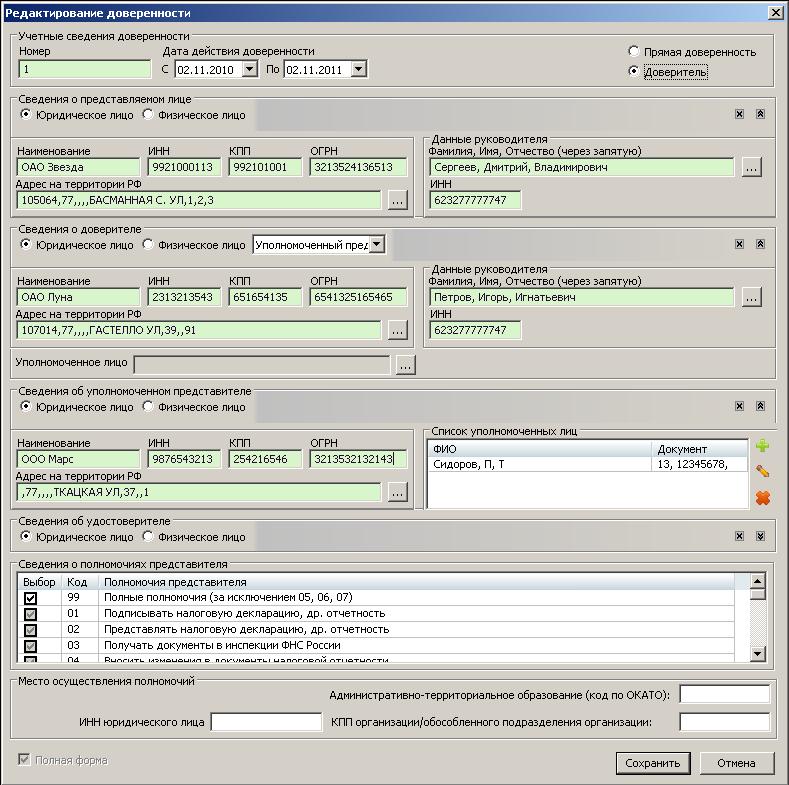Screen dimensions: 789x785
Task: Click the ОАО Луна name field
Action: point(78,297)
